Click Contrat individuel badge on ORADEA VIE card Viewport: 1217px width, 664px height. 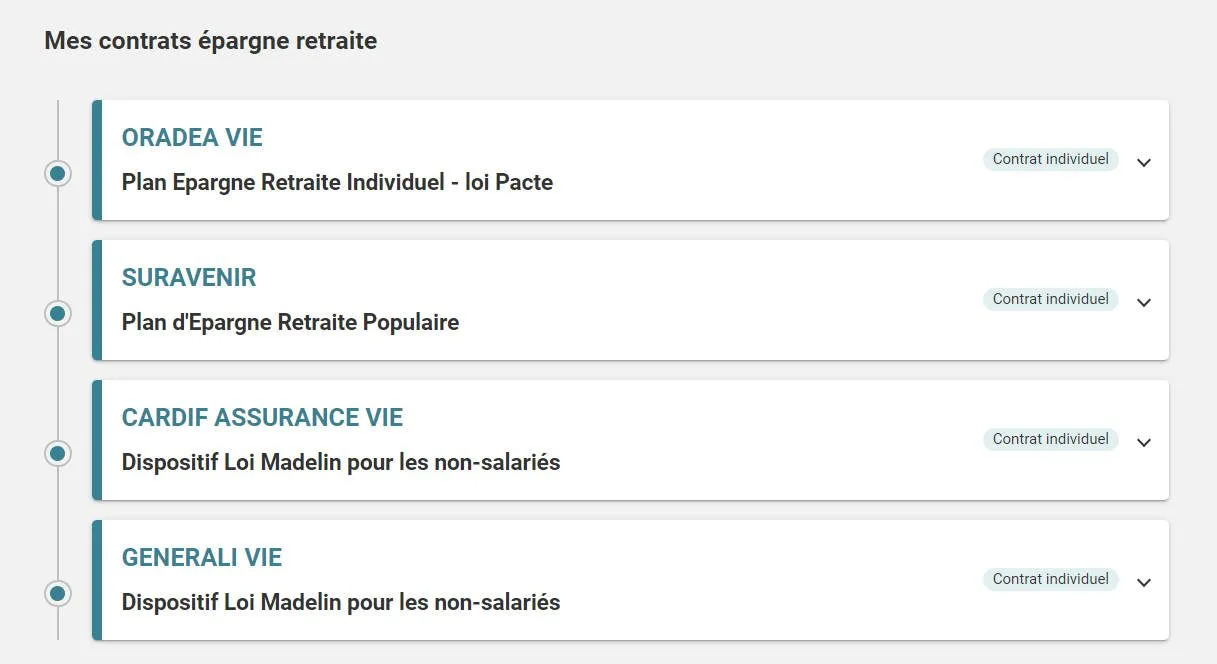pyautogui.click(x=1050, y=159)
